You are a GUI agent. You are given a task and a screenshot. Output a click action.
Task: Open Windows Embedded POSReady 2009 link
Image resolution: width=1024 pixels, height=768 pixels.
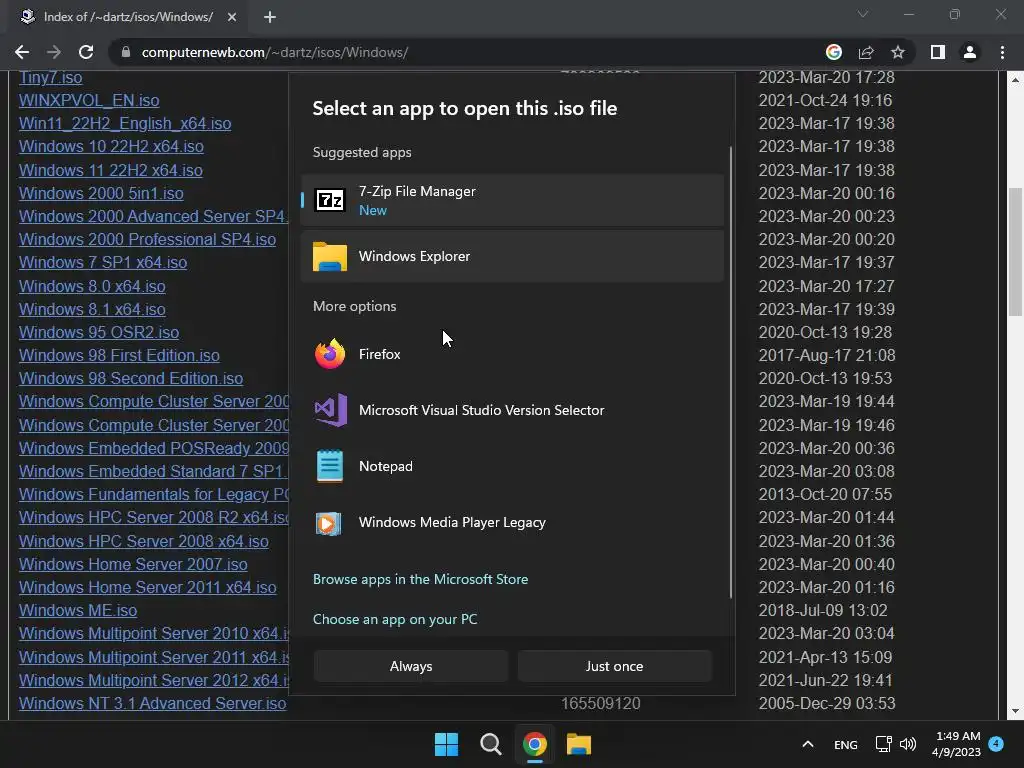154,448
